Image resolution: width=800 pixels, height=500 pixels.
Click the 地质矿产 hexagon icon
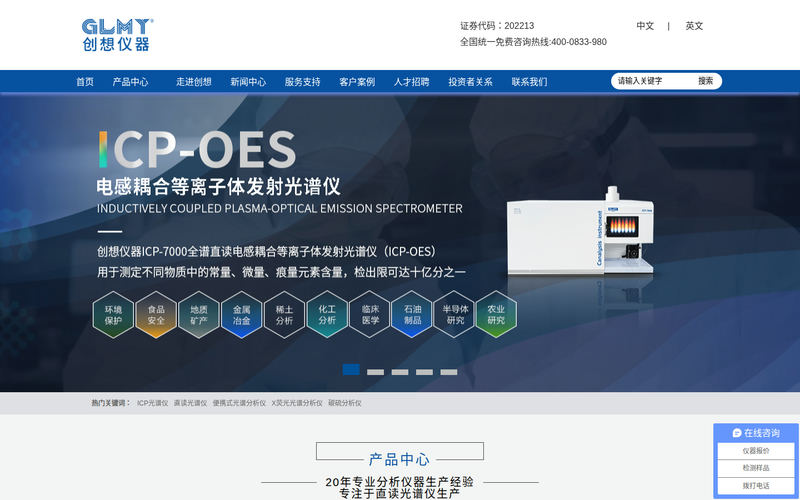click(x=199, y=315)
